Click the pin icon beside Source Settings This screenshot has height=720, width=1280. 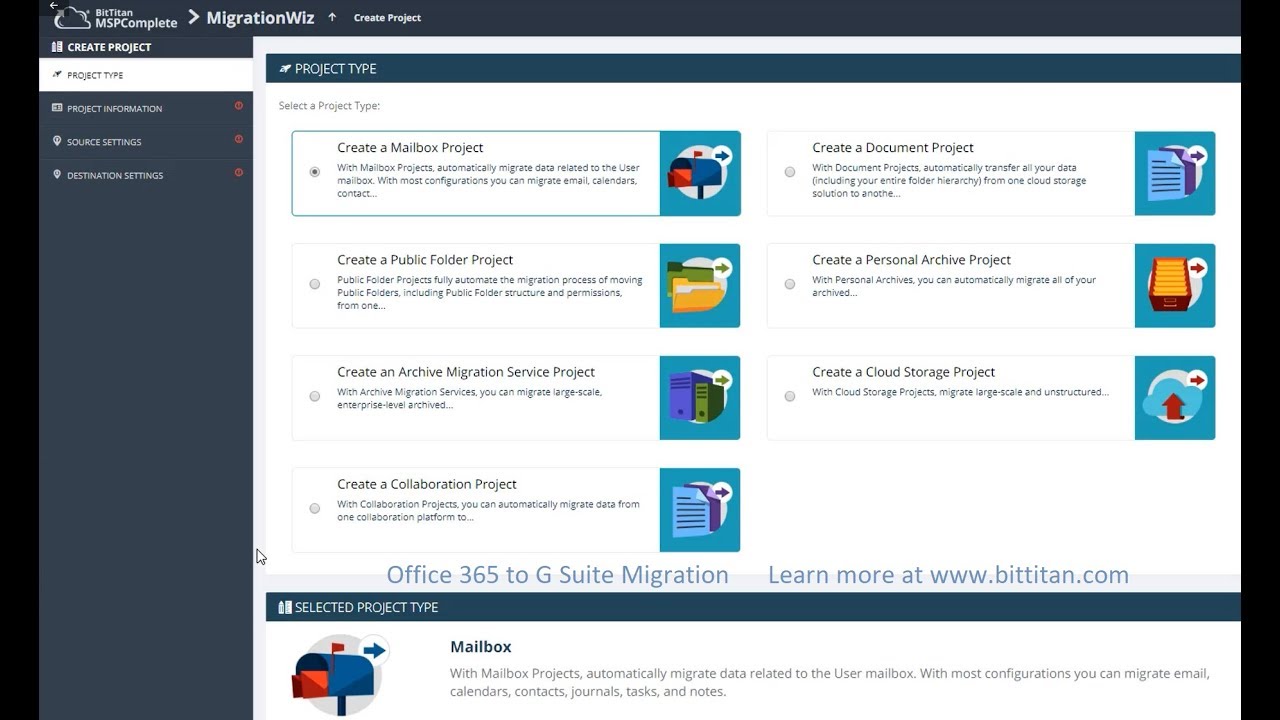[x=57, y=141]
